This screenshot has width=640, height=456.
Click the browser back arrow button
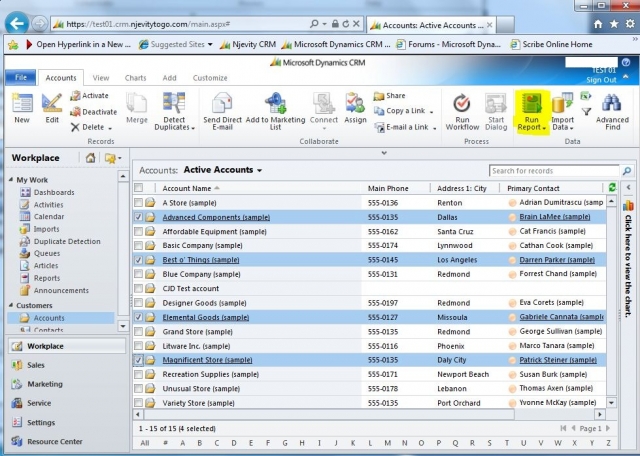17,23
